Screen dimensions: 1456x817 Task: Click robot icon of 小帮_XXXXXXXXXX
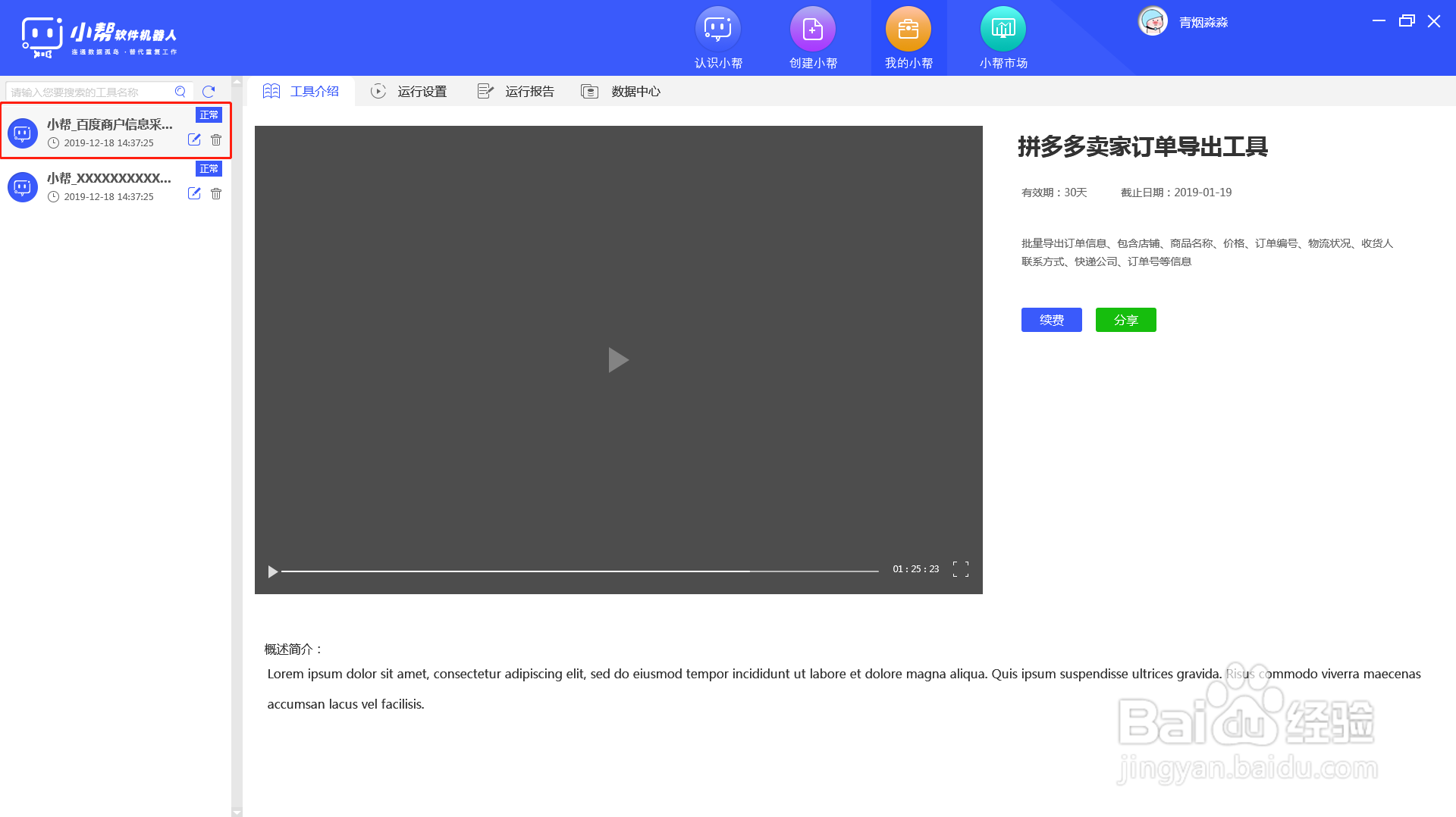coord(23,187)
